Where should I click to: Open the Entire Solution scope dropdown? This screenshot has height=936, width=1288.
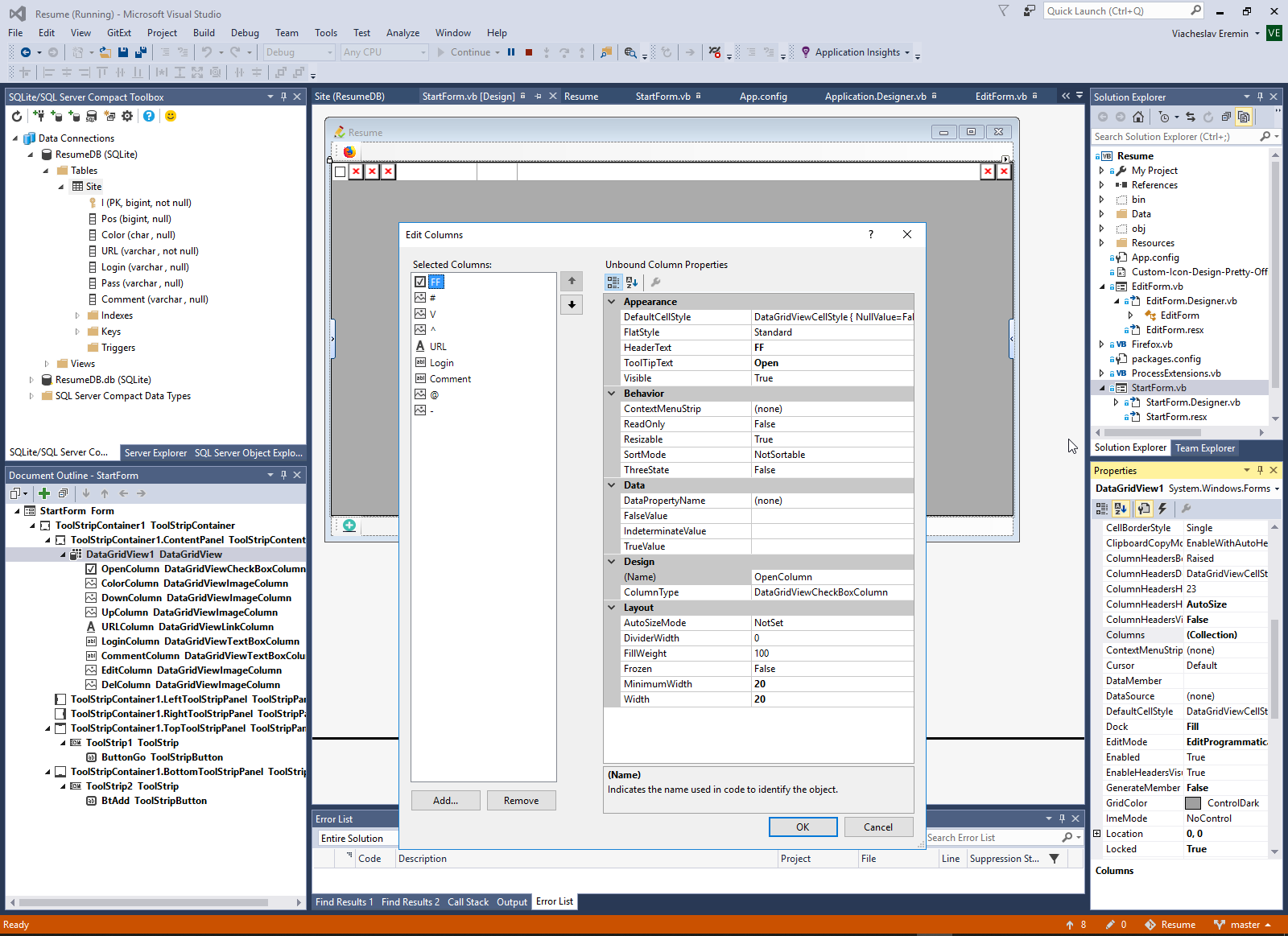pos(358,838)
